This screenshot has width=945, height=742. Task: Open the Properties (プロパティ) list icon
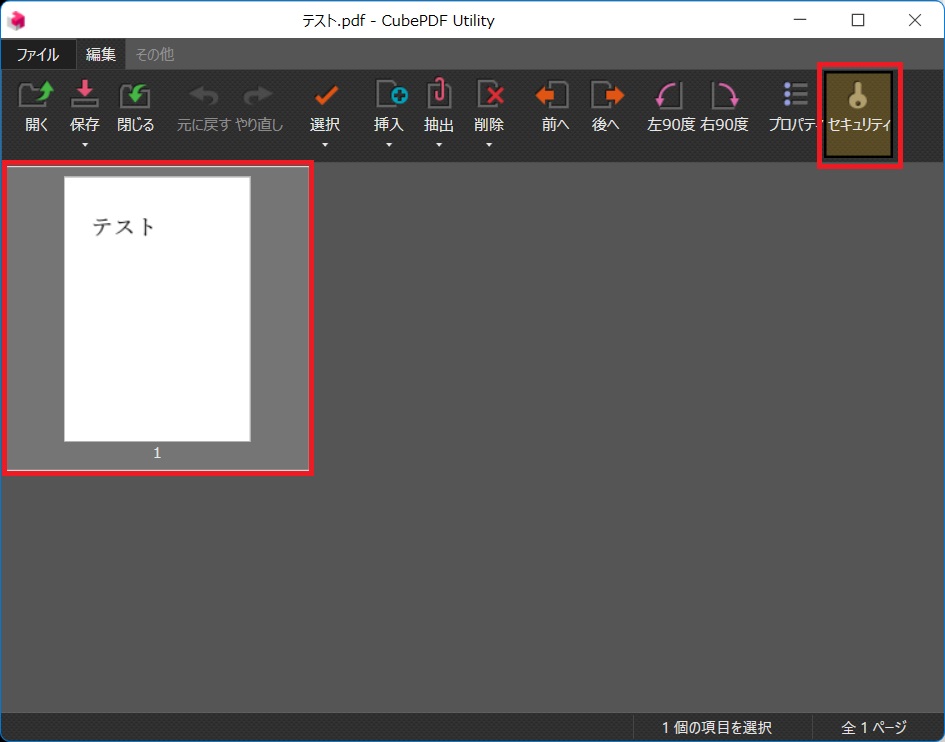(x=796, y=94)
